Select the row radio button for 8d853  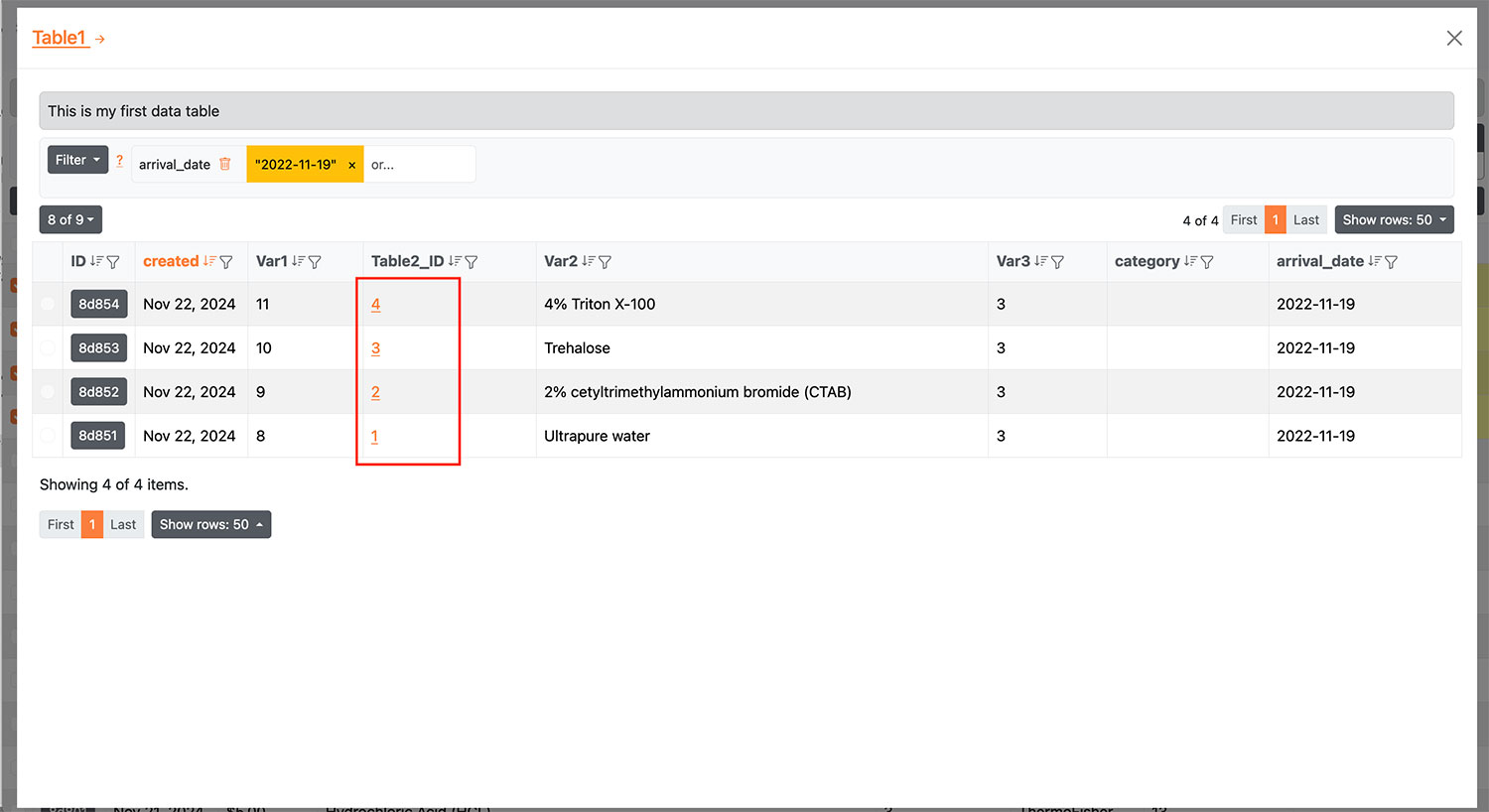48,347
